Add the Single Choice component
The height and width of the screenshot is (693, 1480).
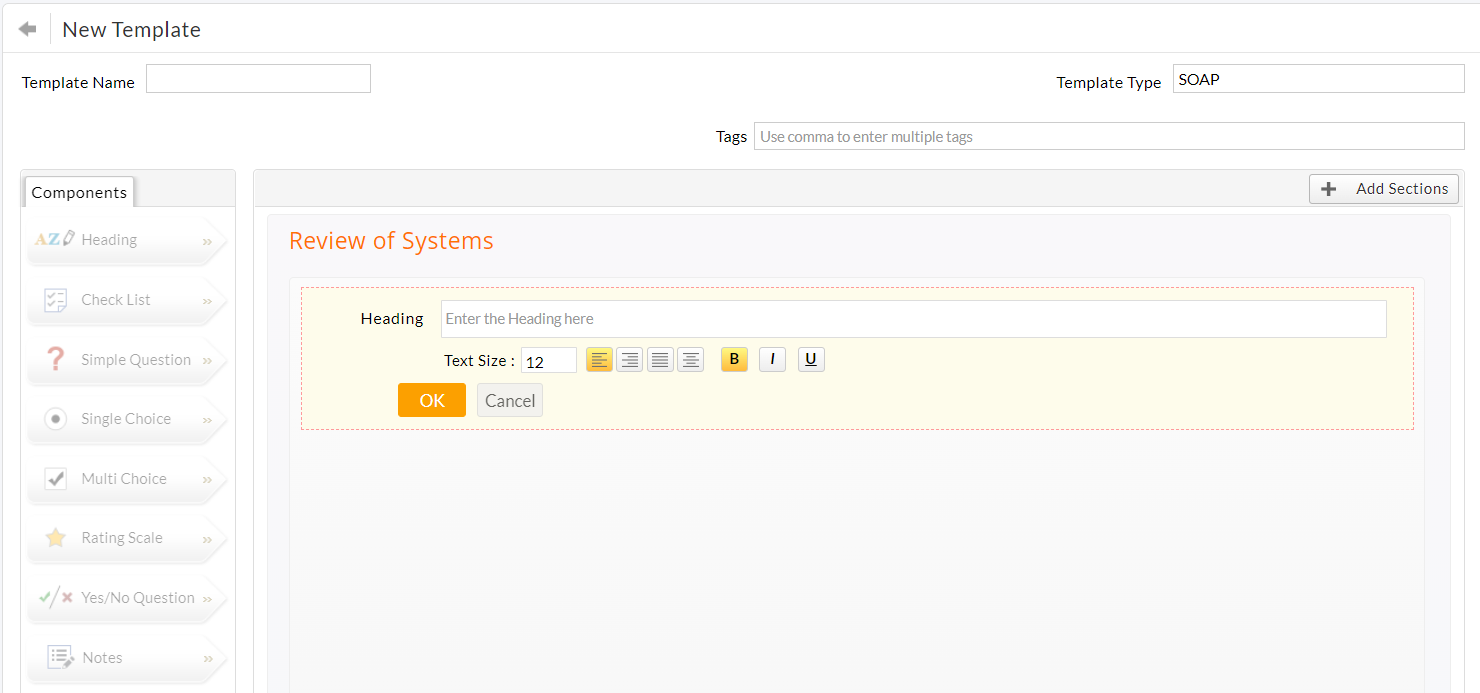click(x=125, y=419)
